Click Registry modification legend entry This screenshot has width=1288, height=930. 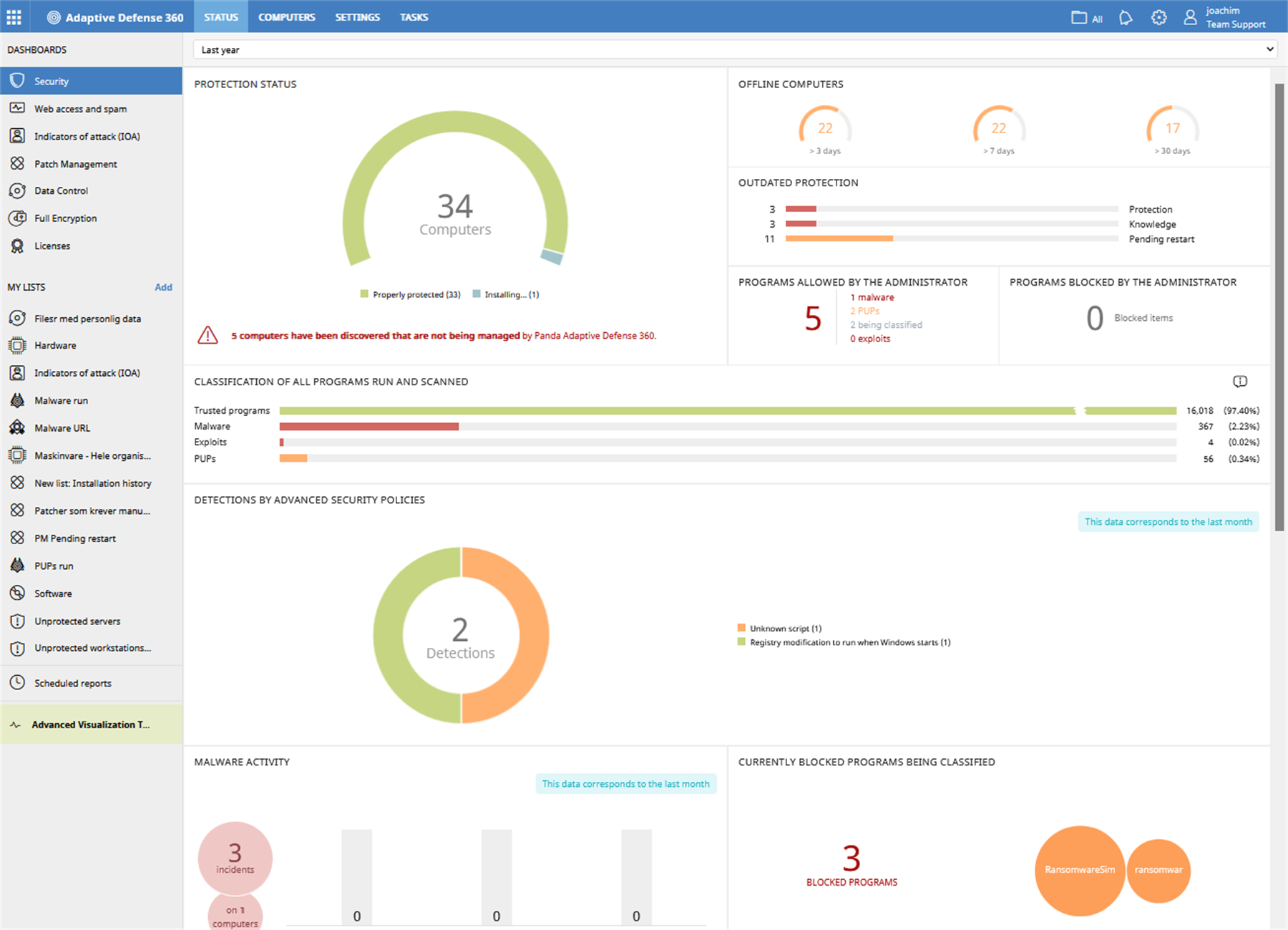pyautogui.click(x=850, y=642)
